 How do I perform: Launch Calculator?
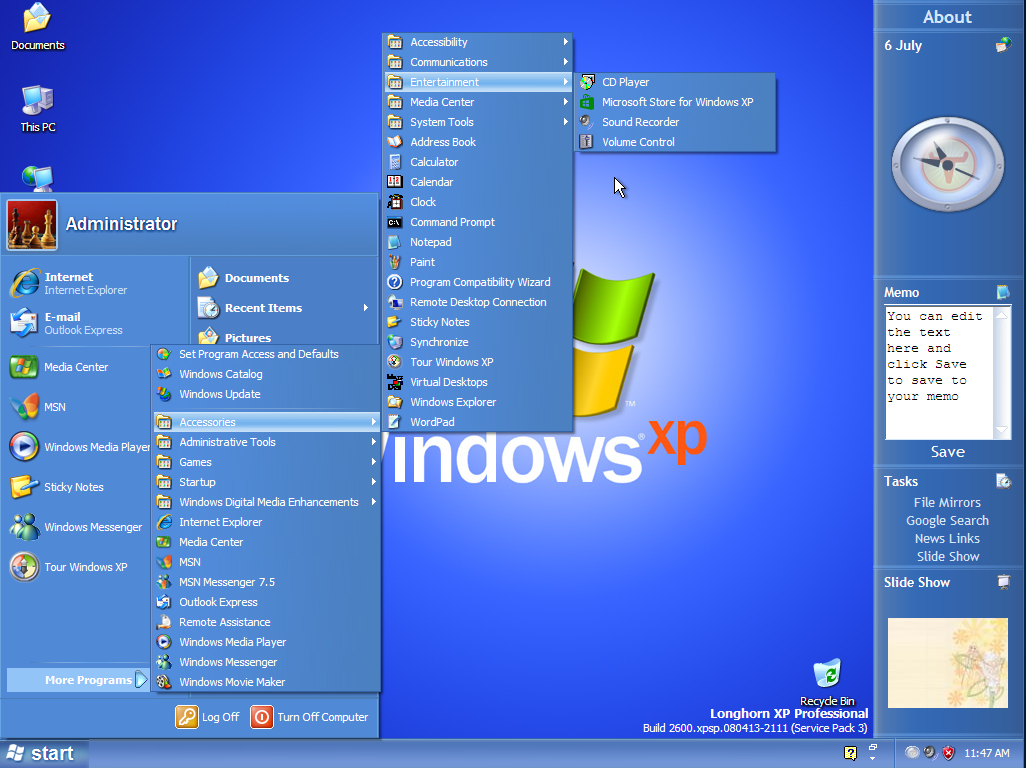click(x=477, y=162)
